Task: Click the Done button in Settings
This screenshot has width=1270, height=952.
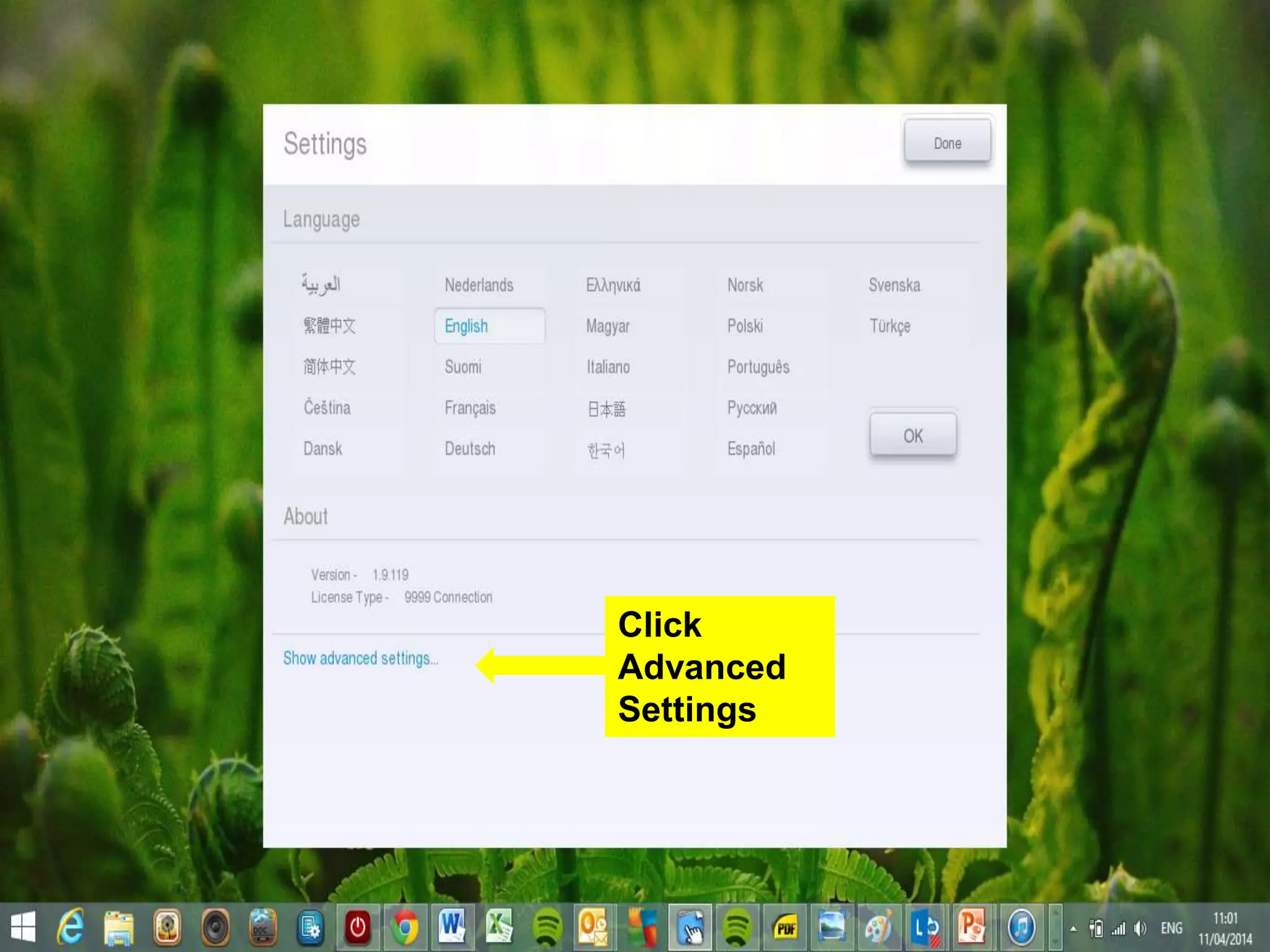Action: click(x=947, y=142)
